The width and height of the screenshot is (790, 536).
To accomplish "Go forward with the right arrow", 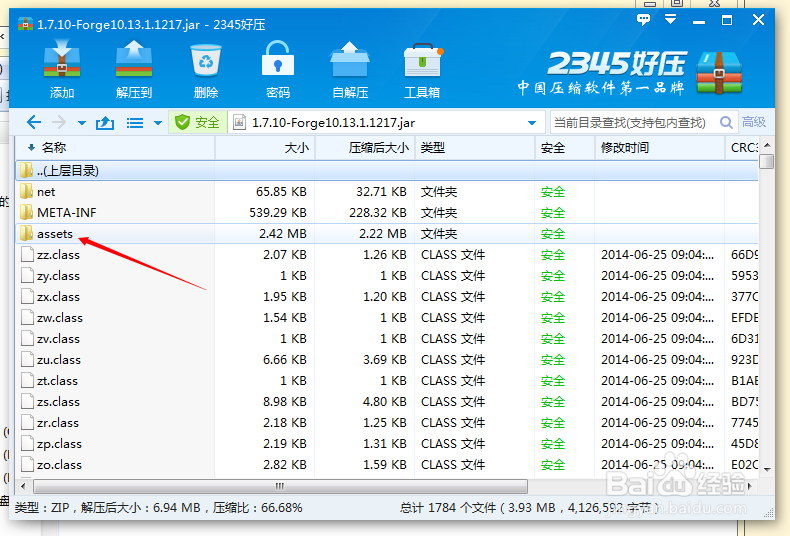I will pyautogui.click(x=59, y=122).
